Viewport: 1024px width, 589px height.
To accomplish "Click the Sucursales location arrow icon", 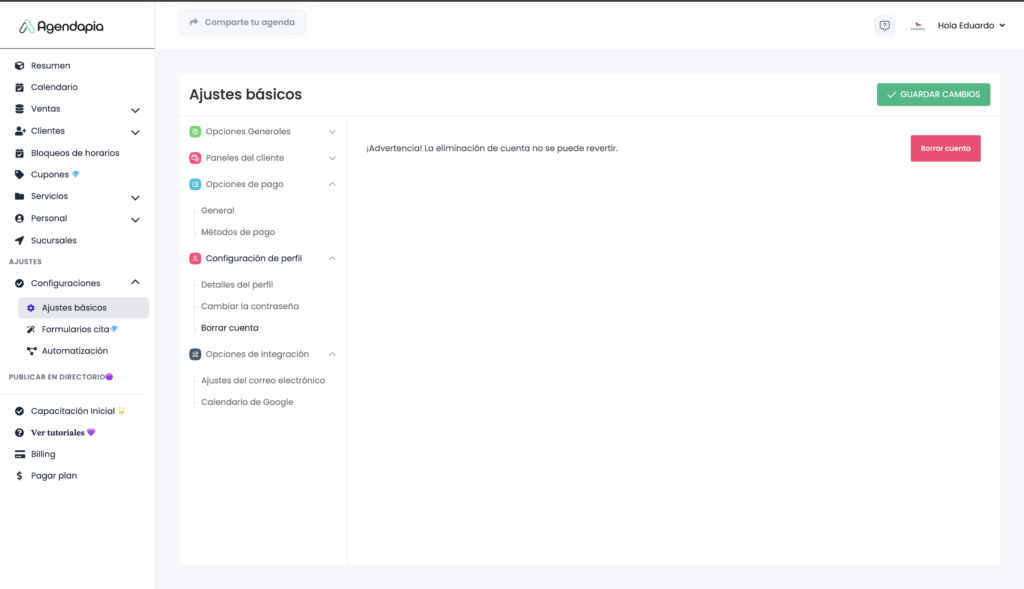I will (20, 241).
